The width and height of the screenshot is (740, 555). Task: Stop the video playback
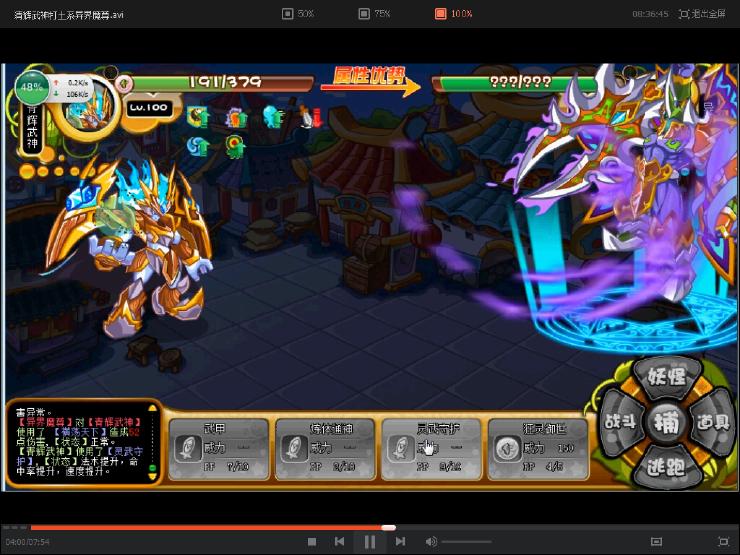[x=311, y=542]
